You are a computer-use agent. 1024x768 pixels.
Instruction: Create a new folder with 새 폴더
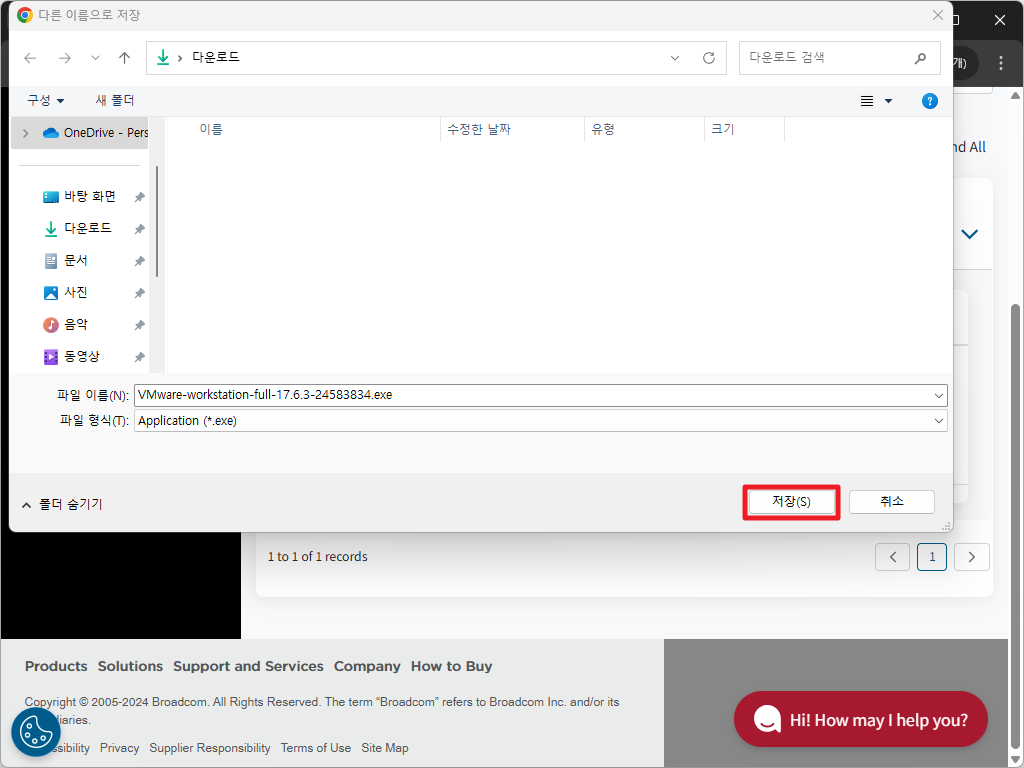(x=115, y=101)
